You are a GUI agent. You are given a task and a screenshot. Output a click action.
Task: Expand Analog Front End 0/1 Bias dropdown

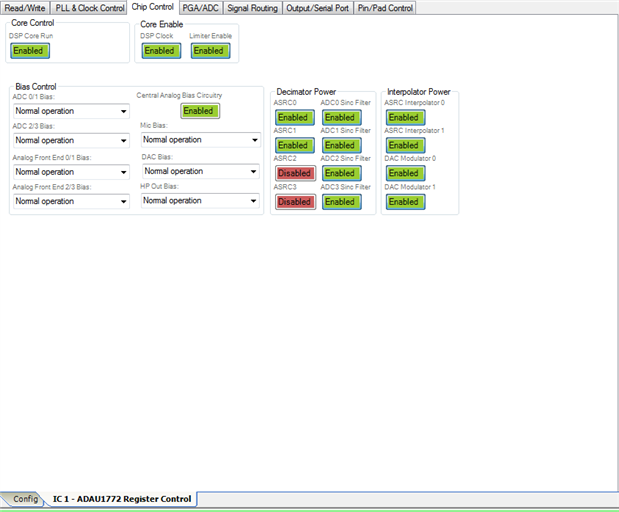coord(71,172)
